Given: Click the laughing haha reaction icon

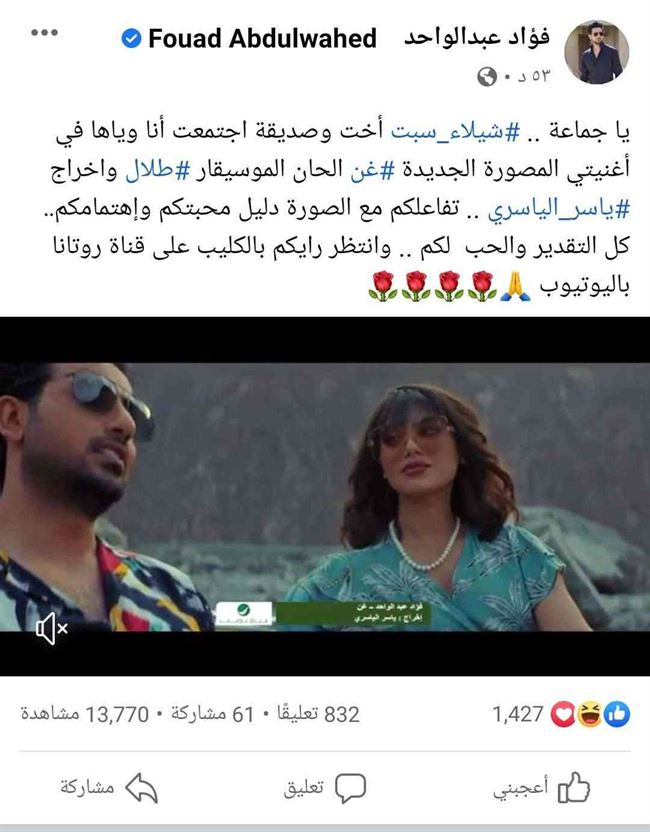Looking at the screenshot, I should coord(590,714).
